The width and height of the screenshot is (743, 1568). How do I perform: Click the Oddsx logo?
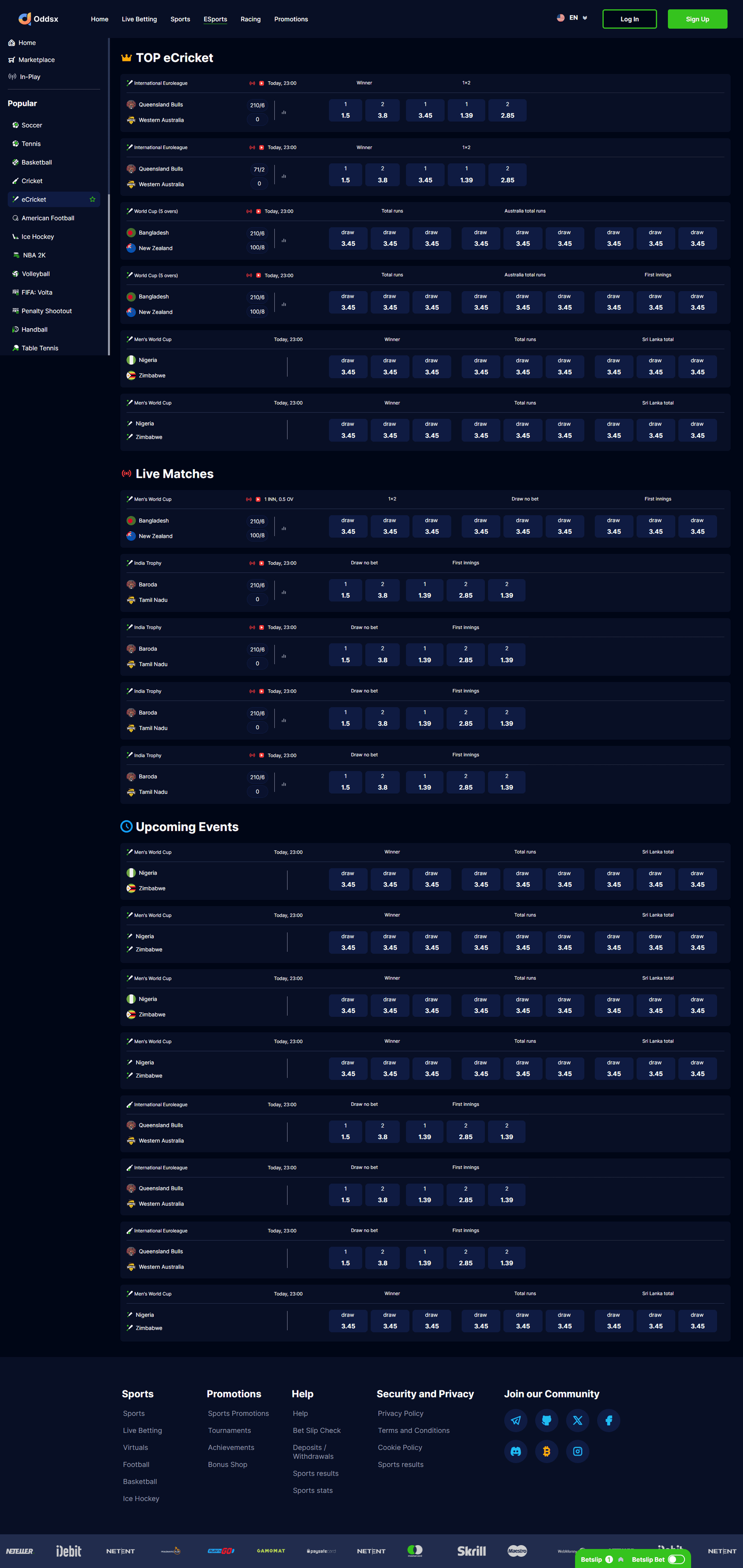click(x=39, y=19)
